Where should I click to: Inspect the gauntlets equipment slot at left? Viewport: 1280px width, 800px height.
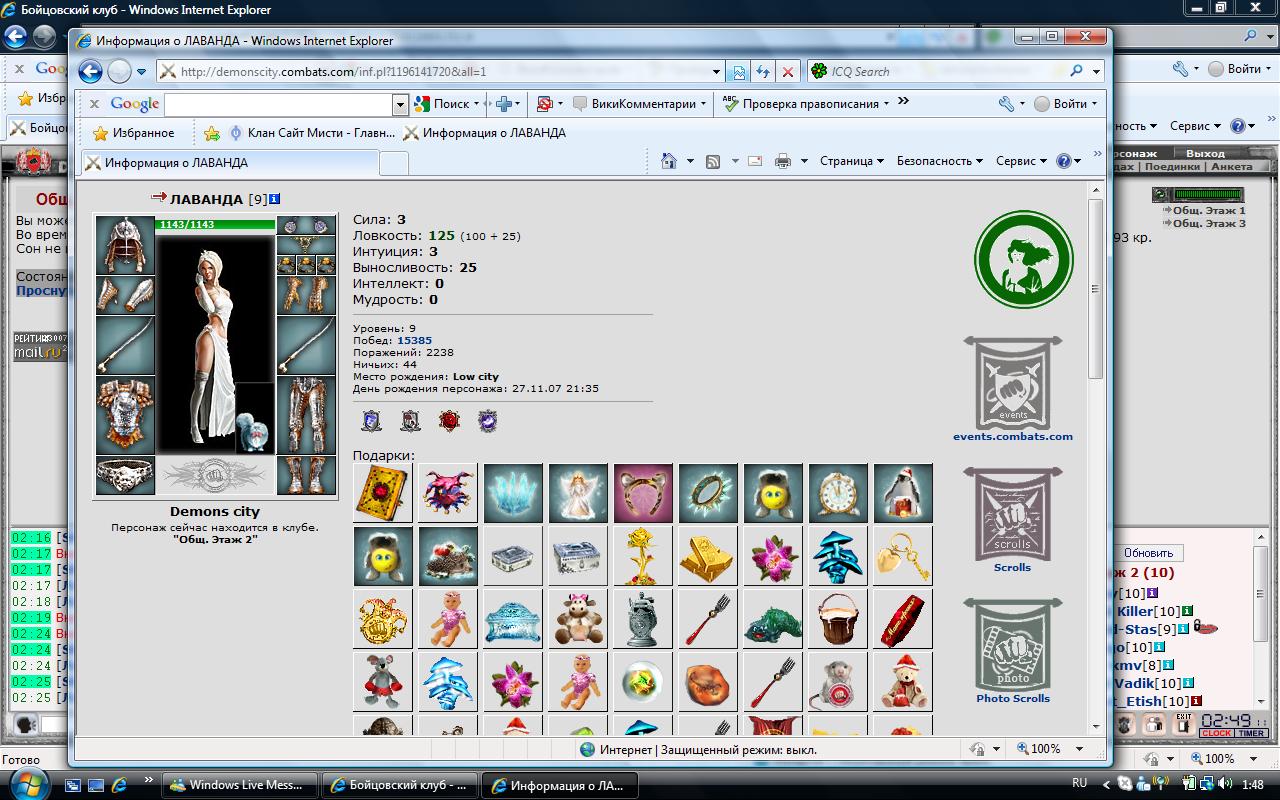pyautogui.click(x=125, y=295)
